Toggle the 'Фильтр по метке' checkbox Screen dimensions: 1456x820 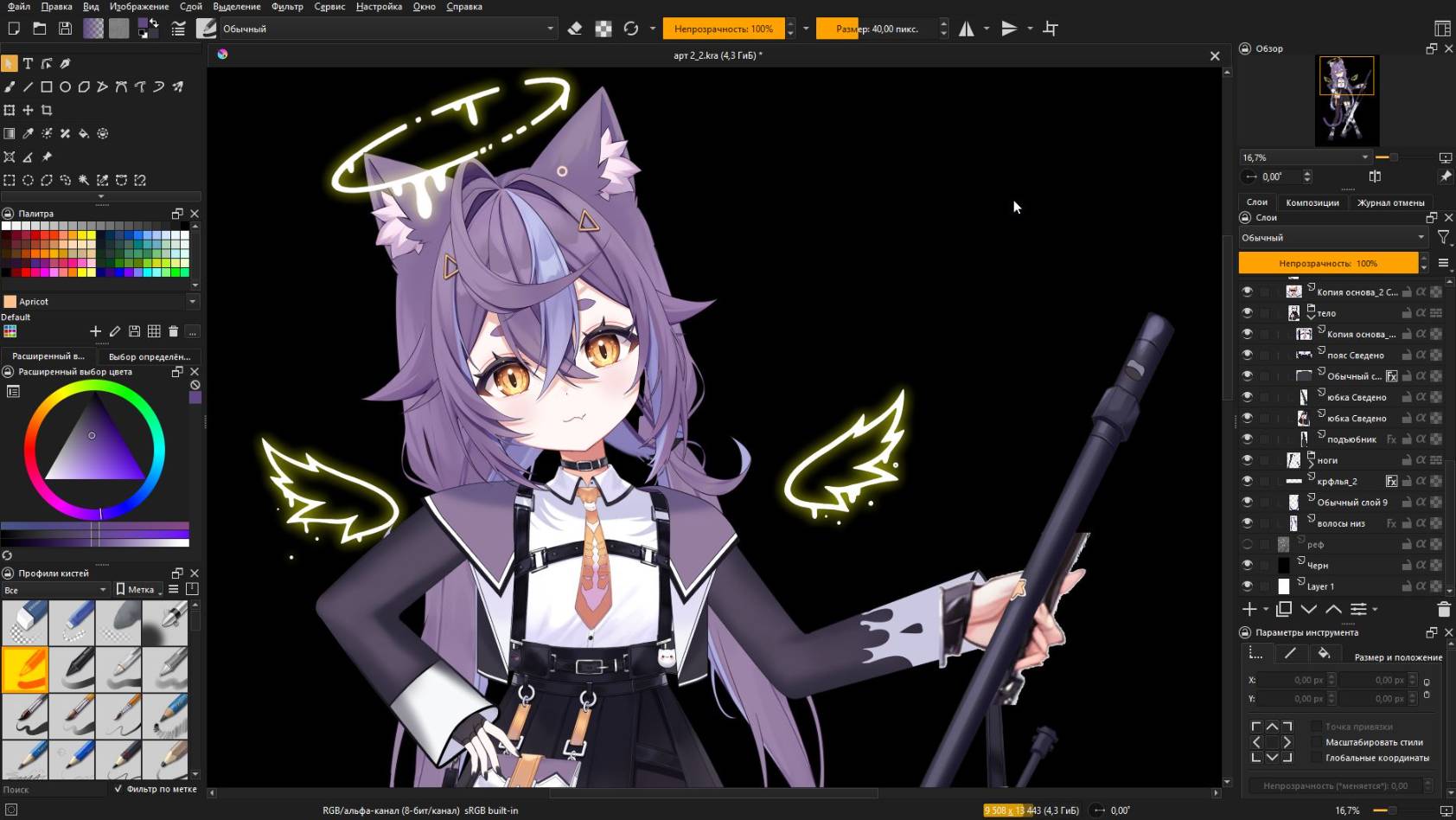(x=118, y=789)
